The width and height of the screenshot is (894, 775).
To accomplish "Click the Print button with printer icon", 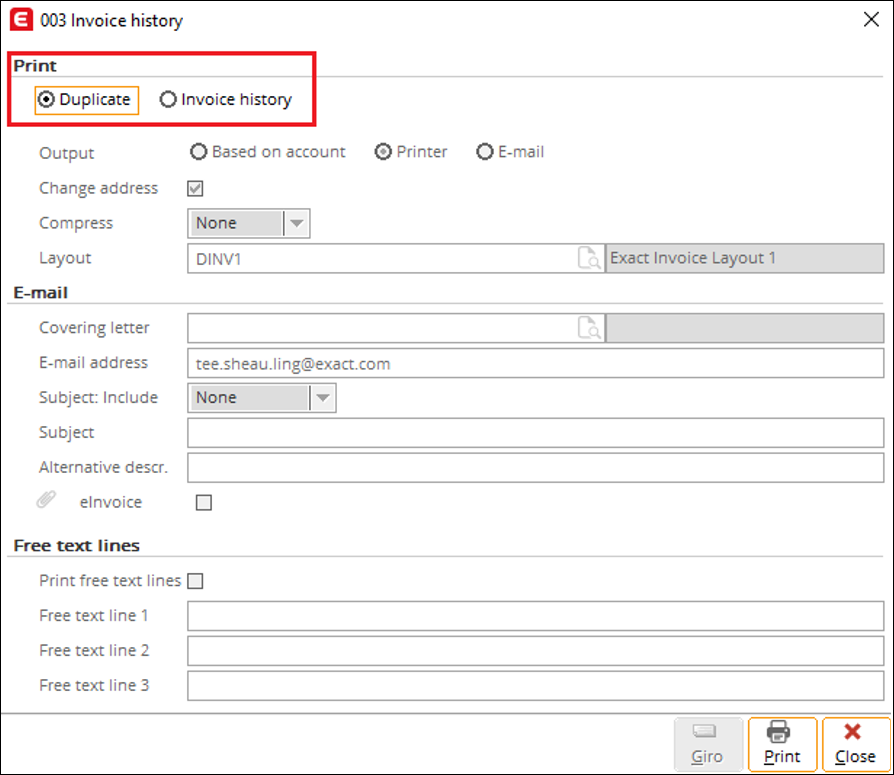I will click(x=782, y=744).
